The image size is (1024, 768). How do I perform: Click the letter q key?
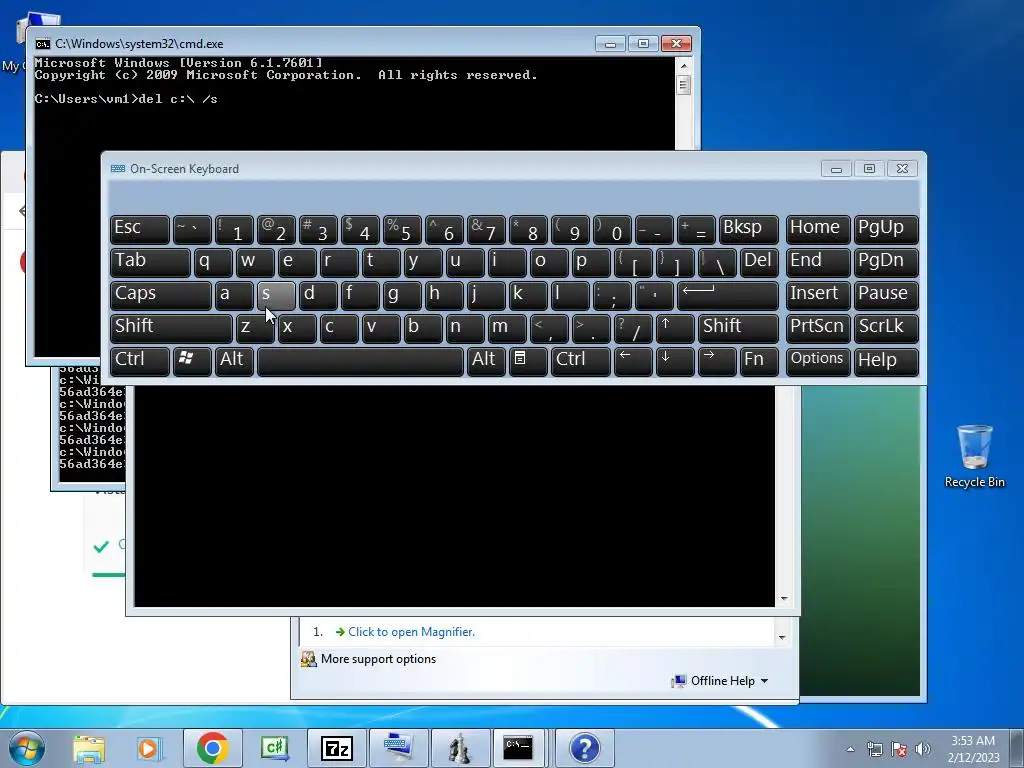click(213, 263)
